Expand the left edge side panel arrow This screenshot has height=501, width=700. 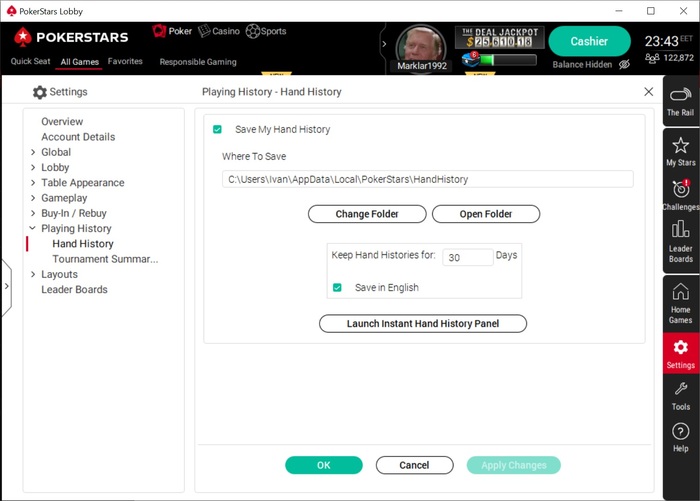6,286
